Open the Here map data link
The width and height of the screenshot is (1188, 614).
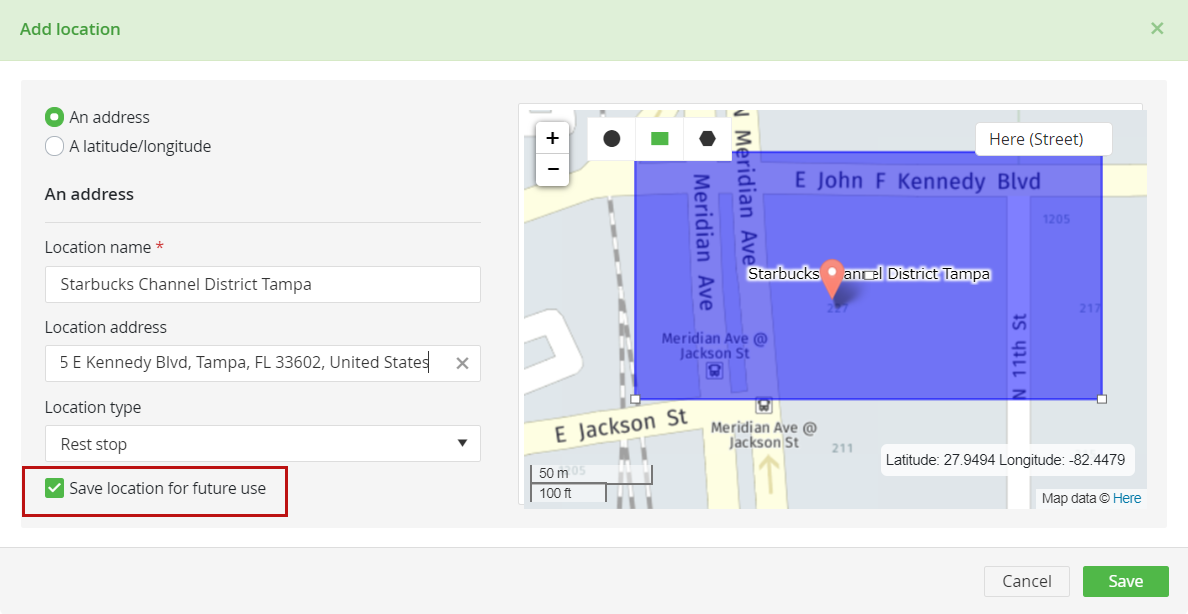pyautogui.click(x=1127, y=498)
